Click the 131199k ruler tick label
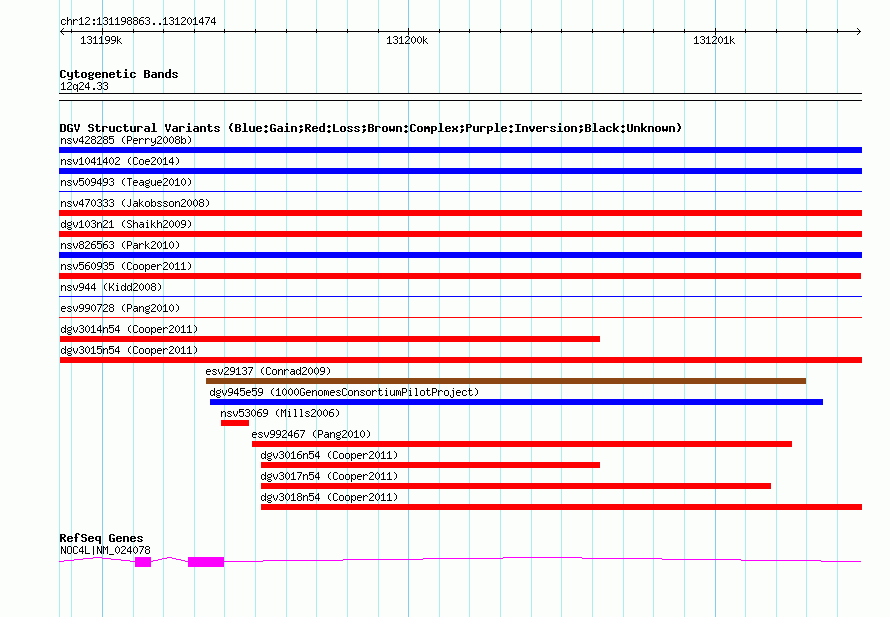The width and height of the screenshot is (890, 617). pyautogui.click(x=101, y=40)
